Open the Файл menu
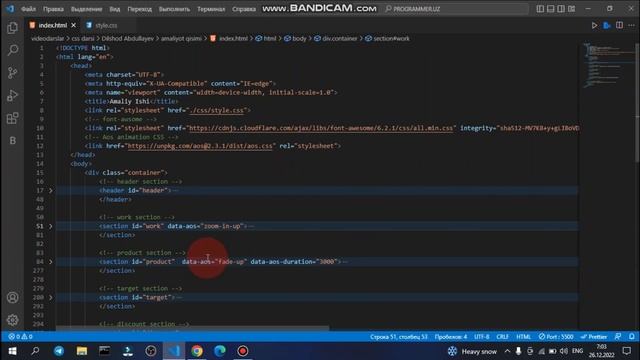This screenshot has height=360, width=640. click(28, 9)
